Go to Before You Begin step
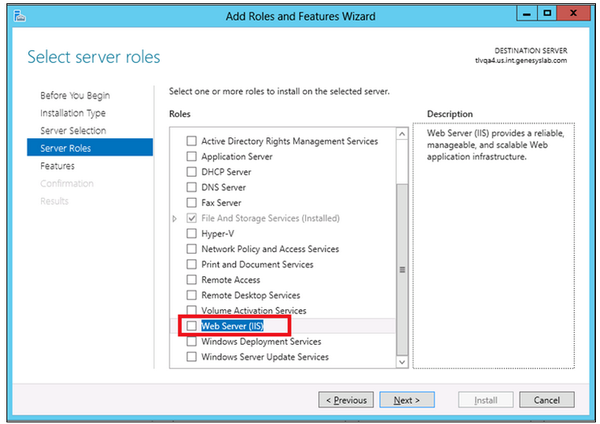Image resolution: width=600 pixels, height=424 pixels. [x=75, y=95]
